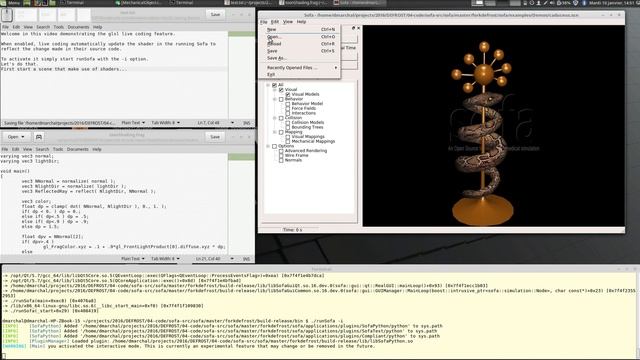Viewport: 640px width, 360px height.
Task: Click Save button in top editor
Action: coord(215,15)
